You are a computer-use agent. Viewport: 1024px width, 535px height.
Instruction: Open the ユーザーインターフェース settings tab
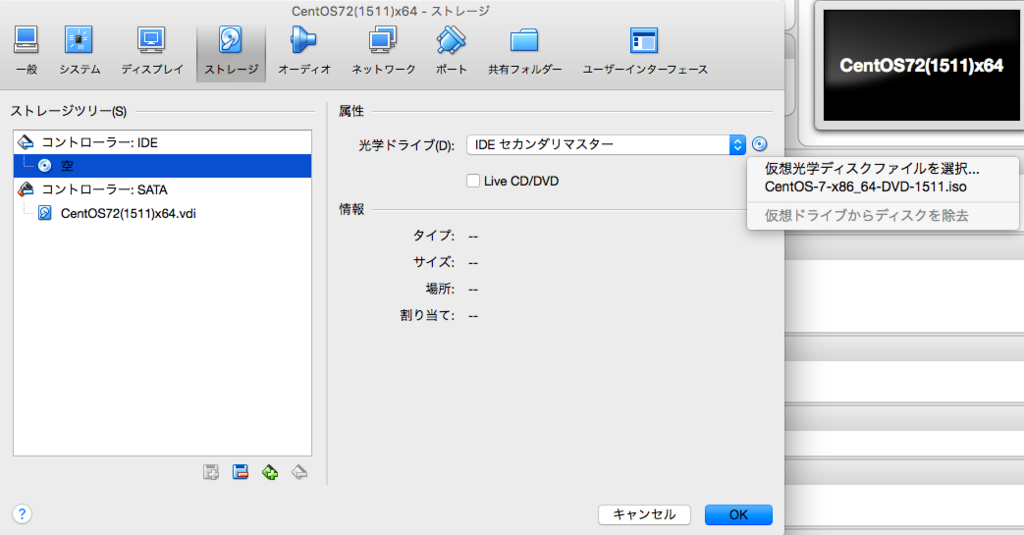point(645,51)
